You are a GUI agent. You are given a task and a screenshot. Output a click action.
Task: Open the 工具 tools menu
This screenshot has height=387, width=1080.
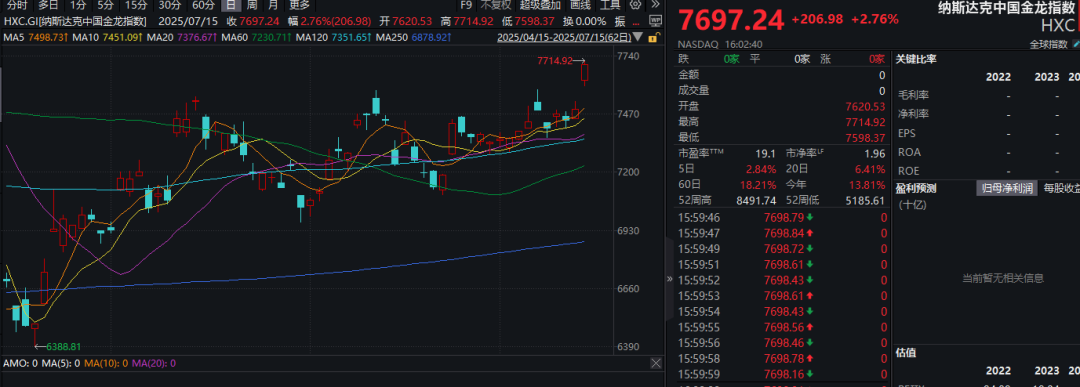point(610,4)
